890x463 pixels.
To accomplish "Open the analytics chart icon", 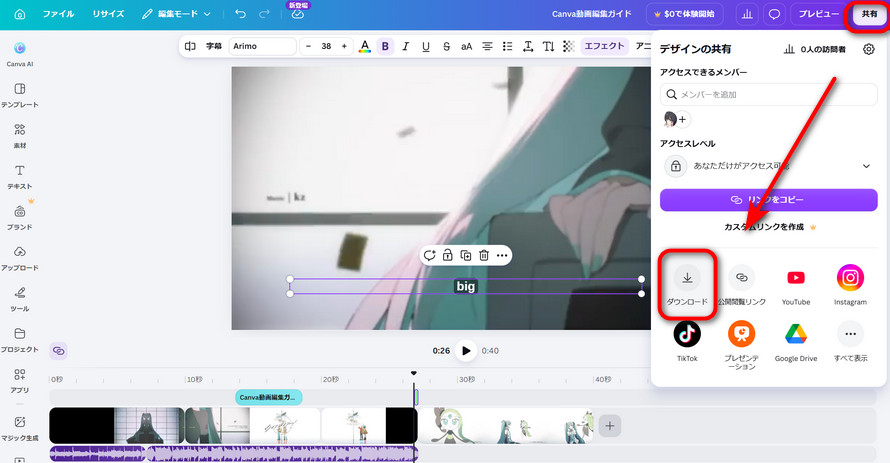I will coord(747,14).
